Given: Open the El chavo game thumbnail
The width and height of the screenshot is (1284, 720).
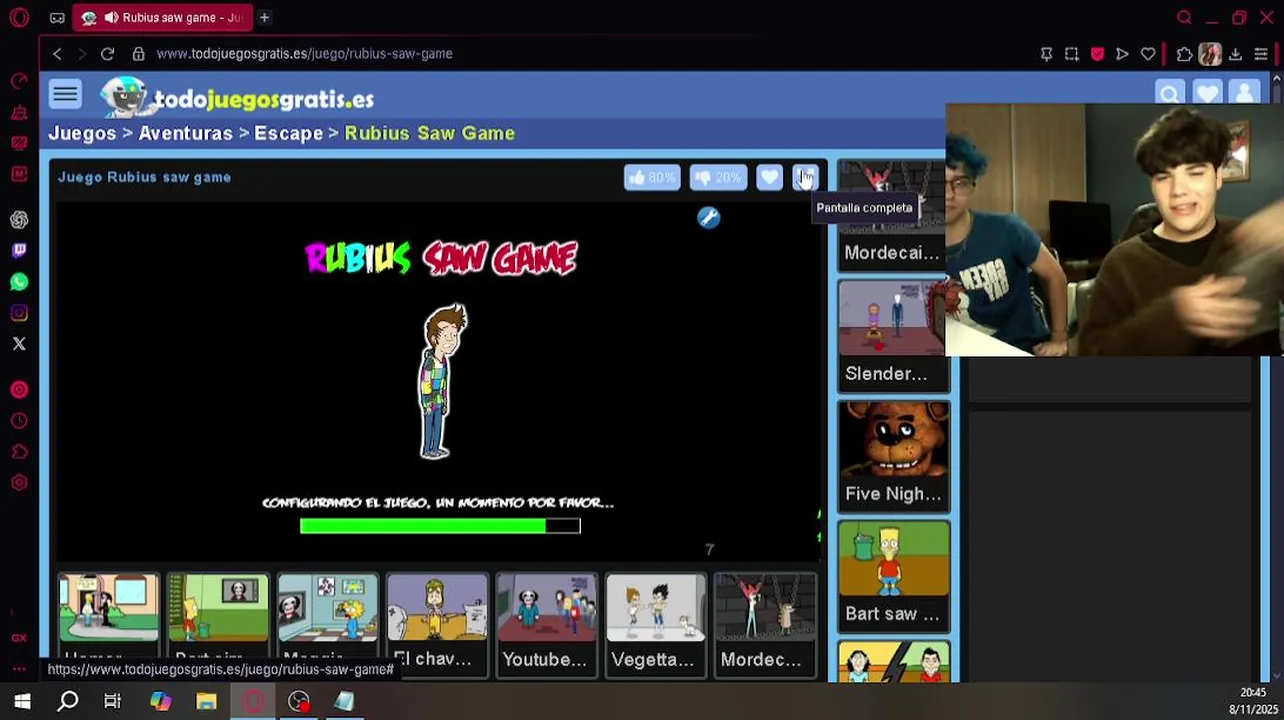Looking at the screenshot, I should [x=437, y=624].
